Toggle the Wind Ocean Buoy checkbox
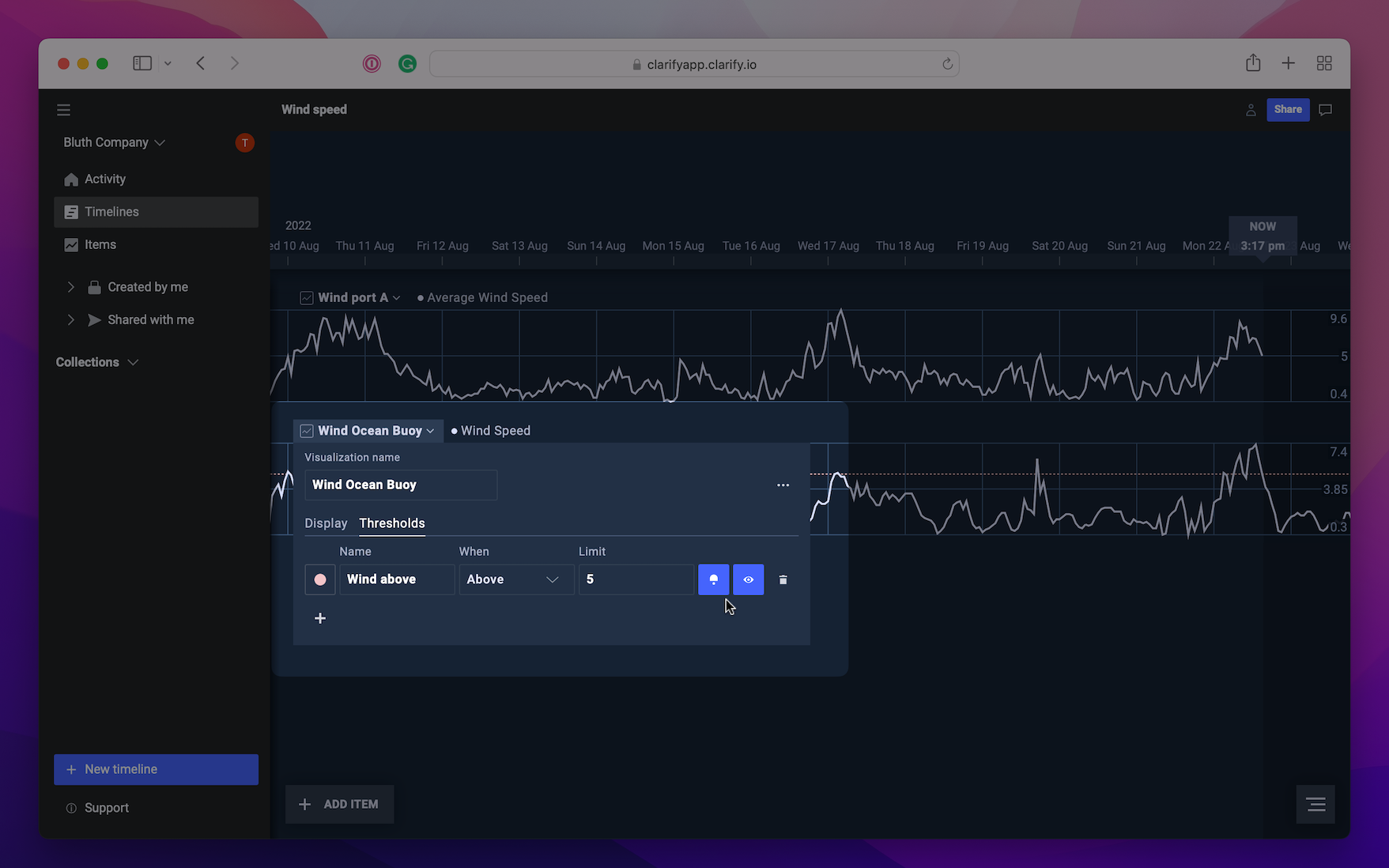The width and height of the screenshot is (1389, 868). (x=307, y=431)
